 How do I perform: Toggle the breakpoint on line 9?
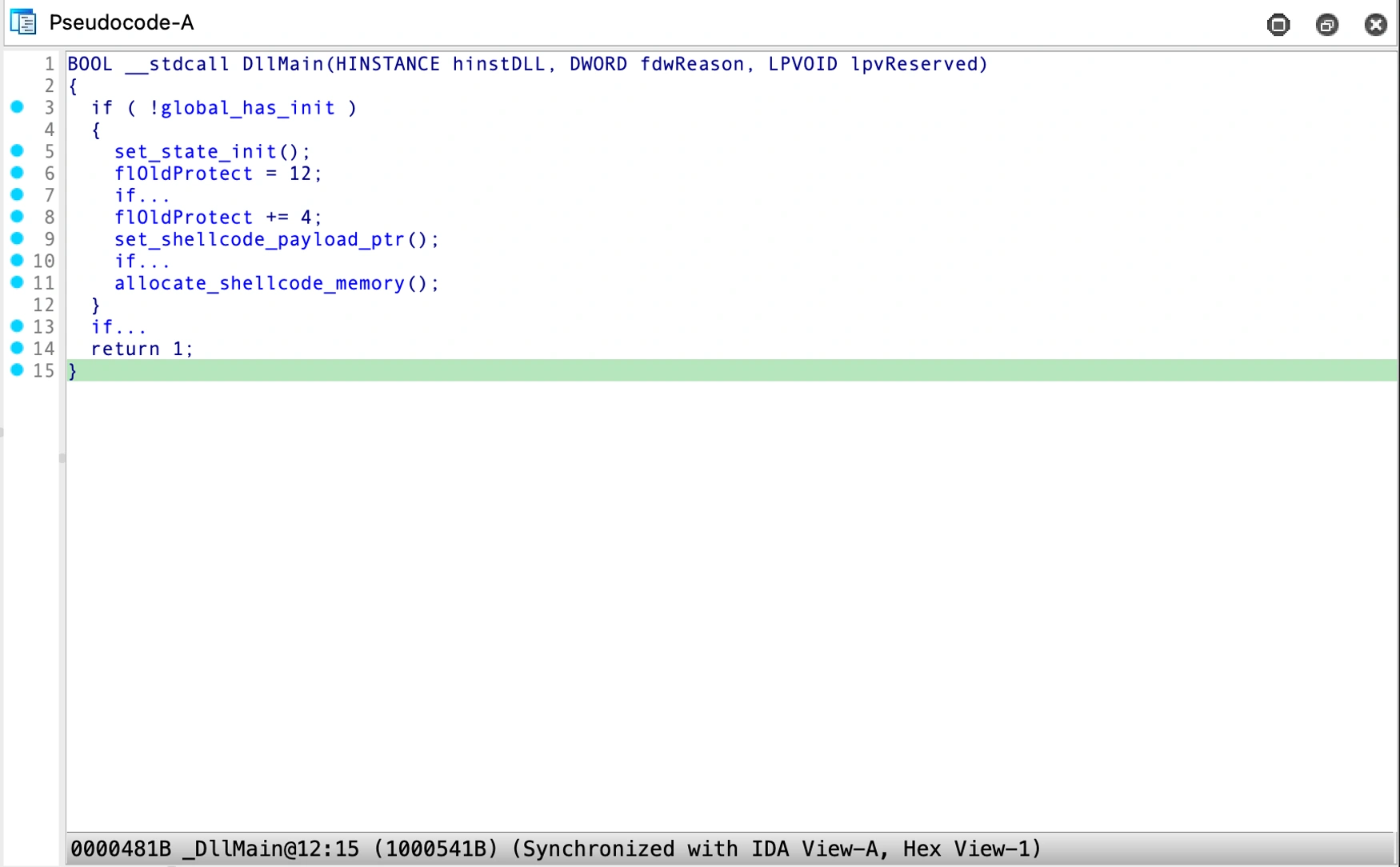tap(16, 237)
